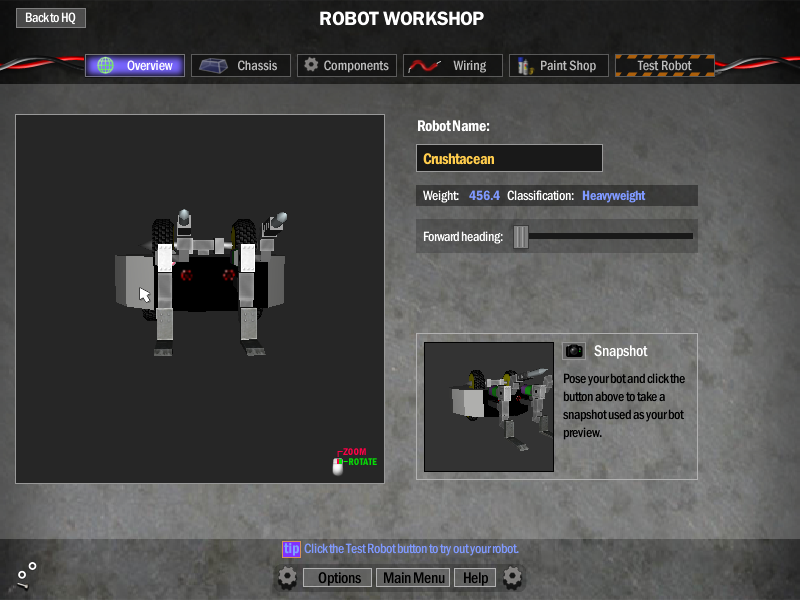The image size is (800, 600).
Task: Click the gear icon left of Options
Action: (x=287, y=577)
